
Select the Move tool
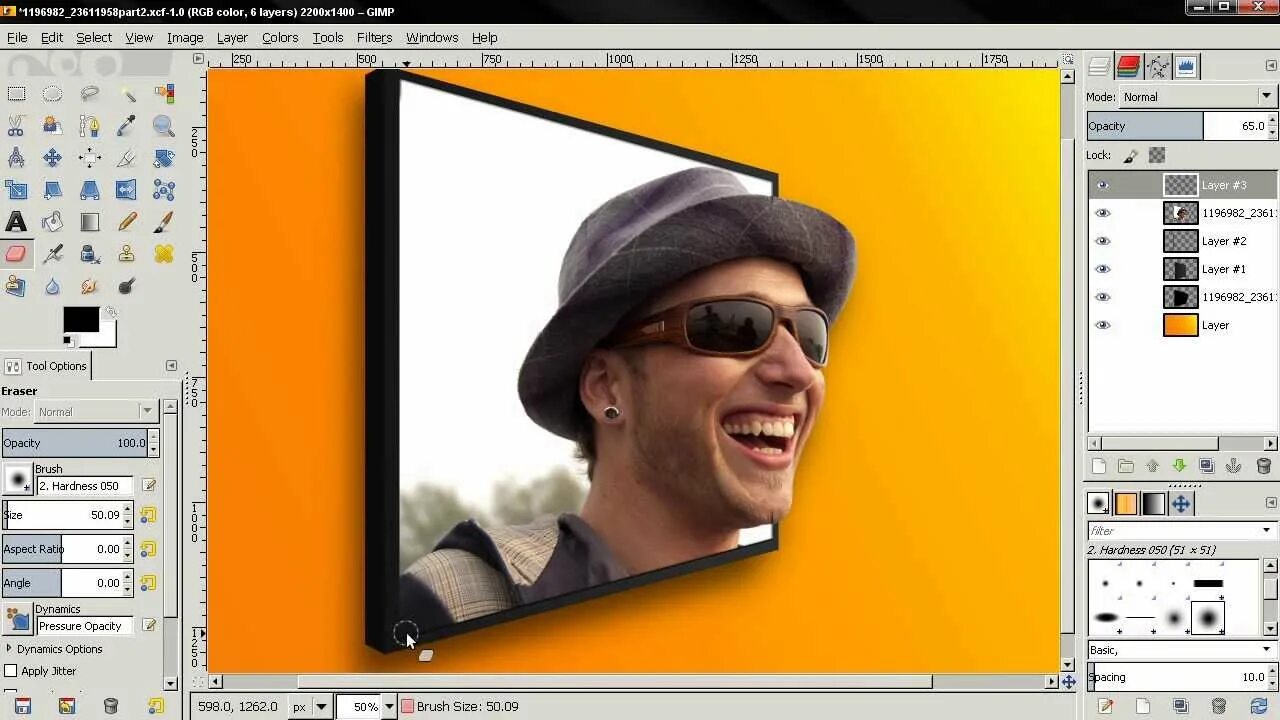pos(52,158)
